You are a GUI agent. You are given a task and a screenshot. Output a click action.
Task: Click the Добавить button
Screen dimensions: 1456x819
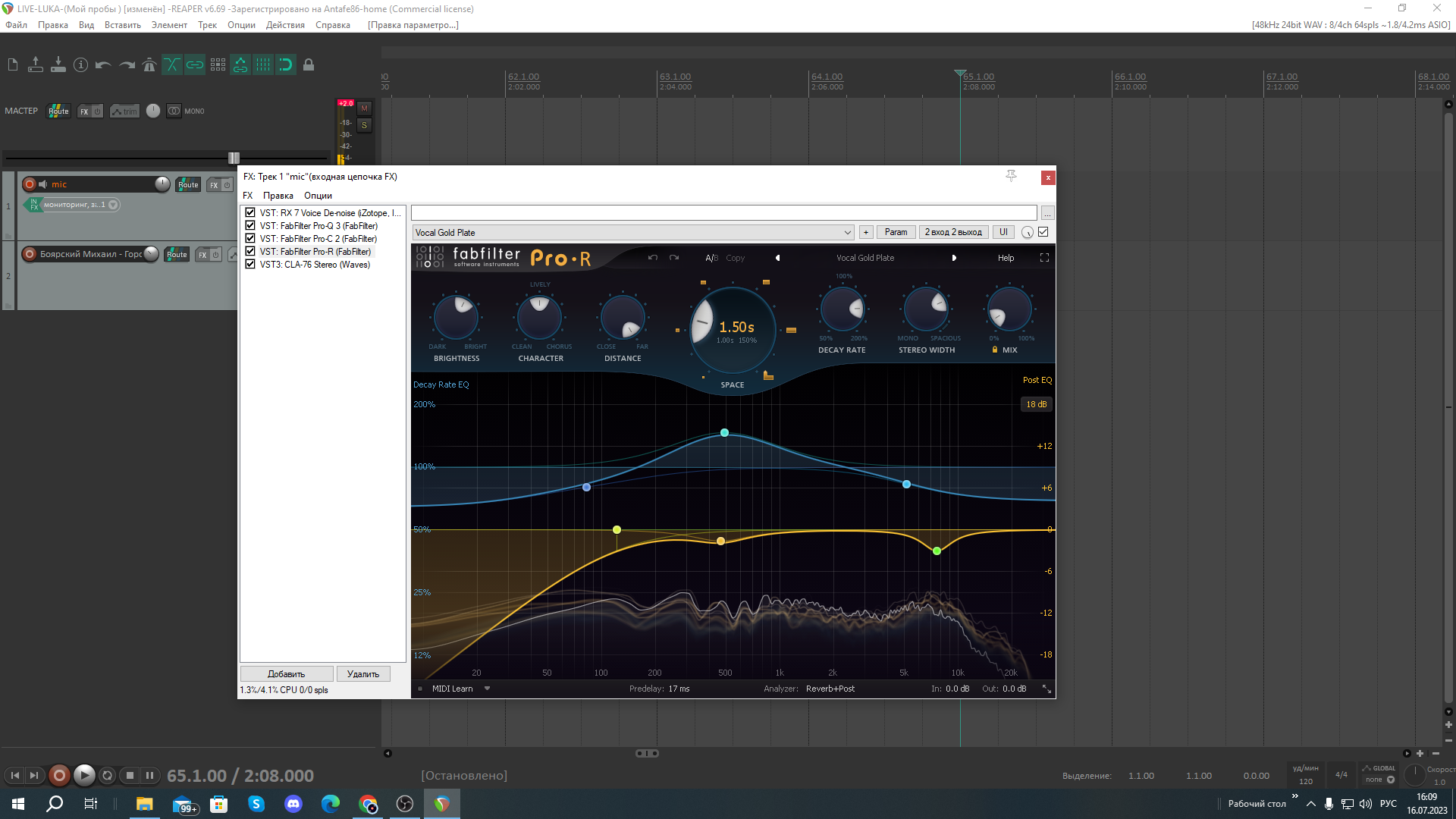coord(287,673)
